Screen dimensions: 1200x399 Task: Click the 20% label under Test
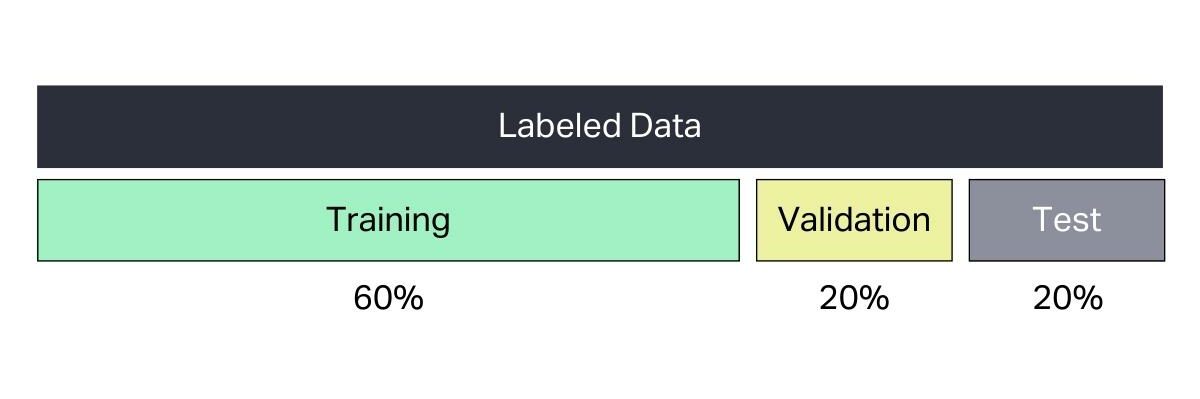1067,298
